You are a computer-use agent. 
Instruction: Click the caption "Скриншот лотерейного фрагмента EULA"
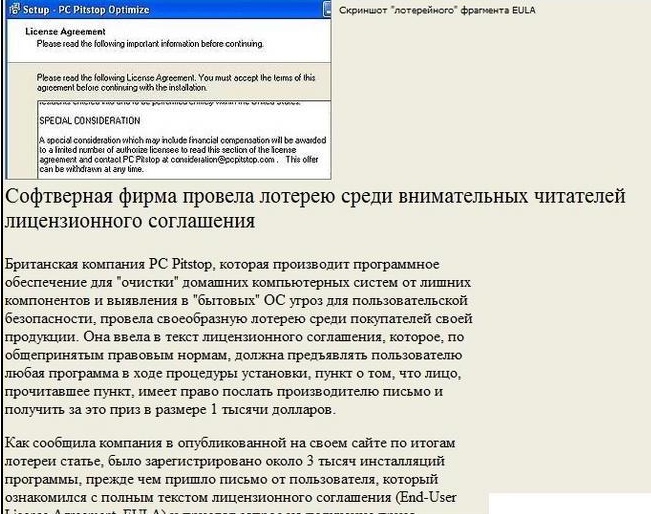pos(437,10)
